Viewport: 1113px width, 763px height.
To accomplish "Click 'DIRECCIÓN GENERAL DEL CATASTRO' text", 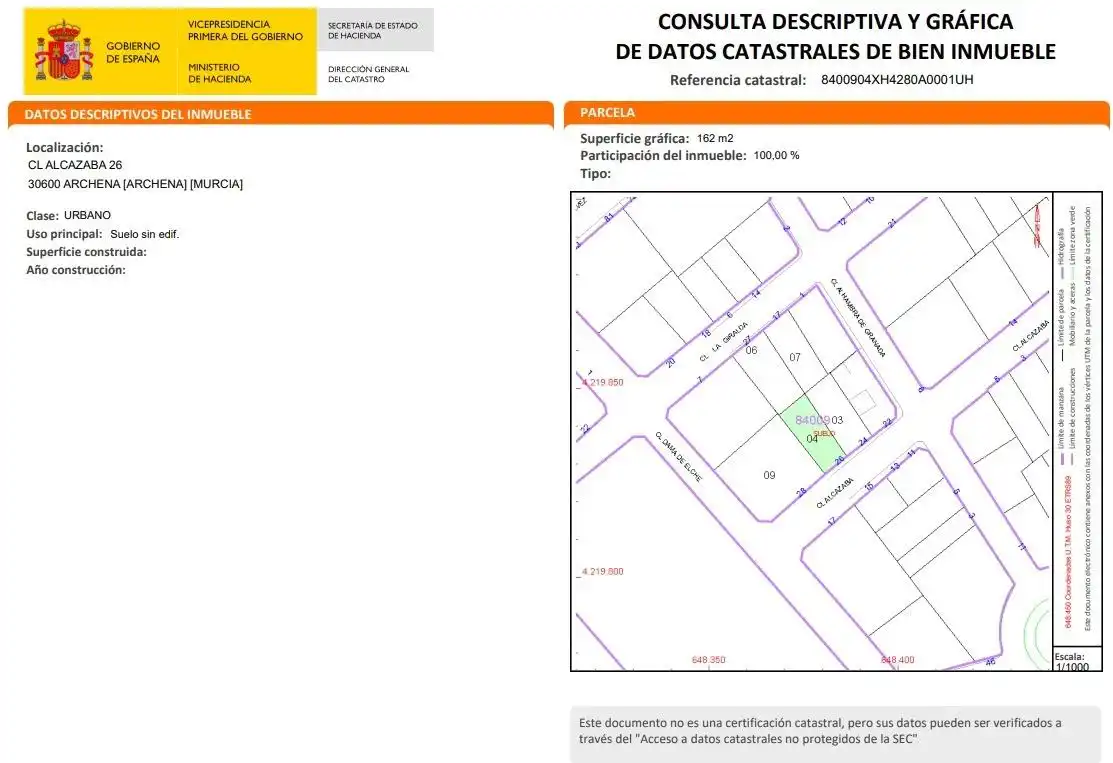I will click(x=368, y=74).
